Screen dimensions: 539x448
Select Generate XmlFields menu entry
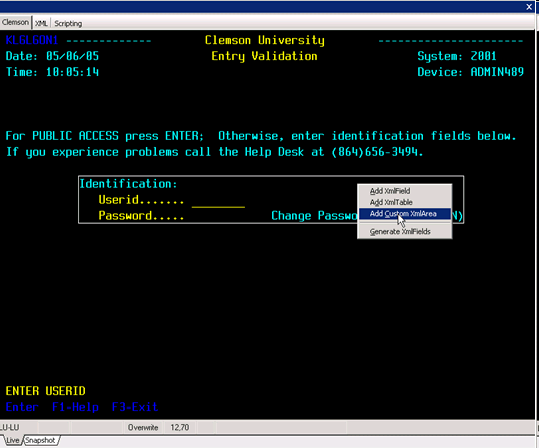coord(405,231)
